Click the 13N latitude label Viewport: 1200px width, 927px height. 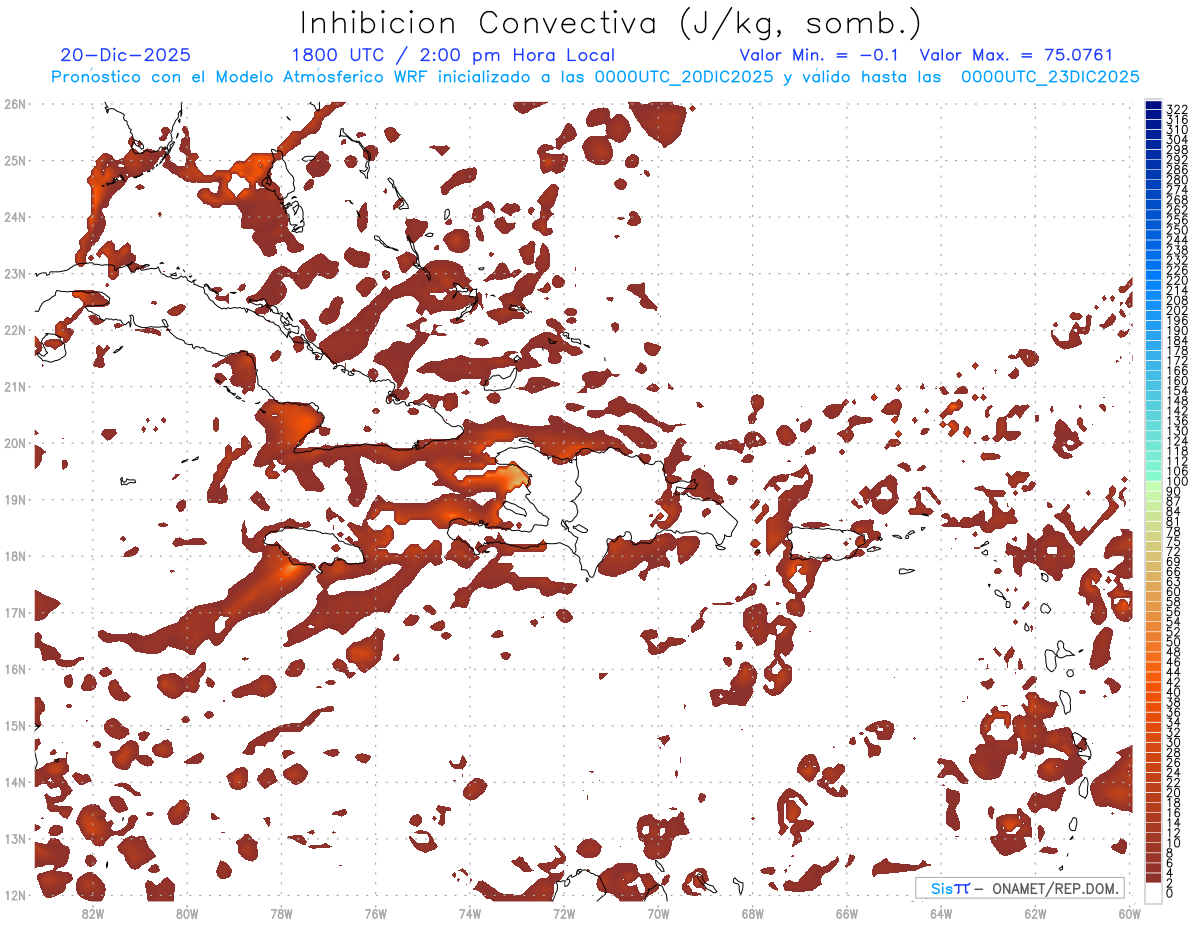[15, 838]
